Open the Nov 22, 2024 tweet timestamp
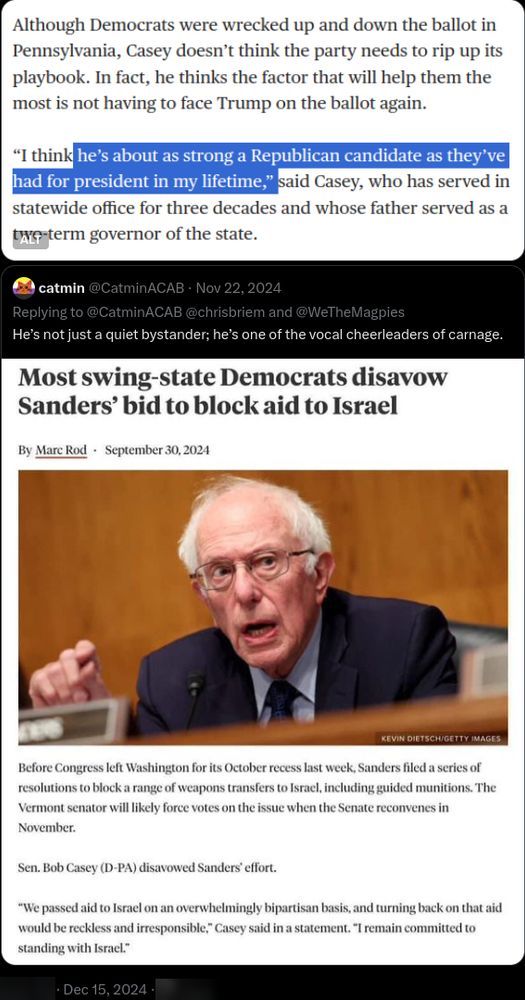 [239, 288]
